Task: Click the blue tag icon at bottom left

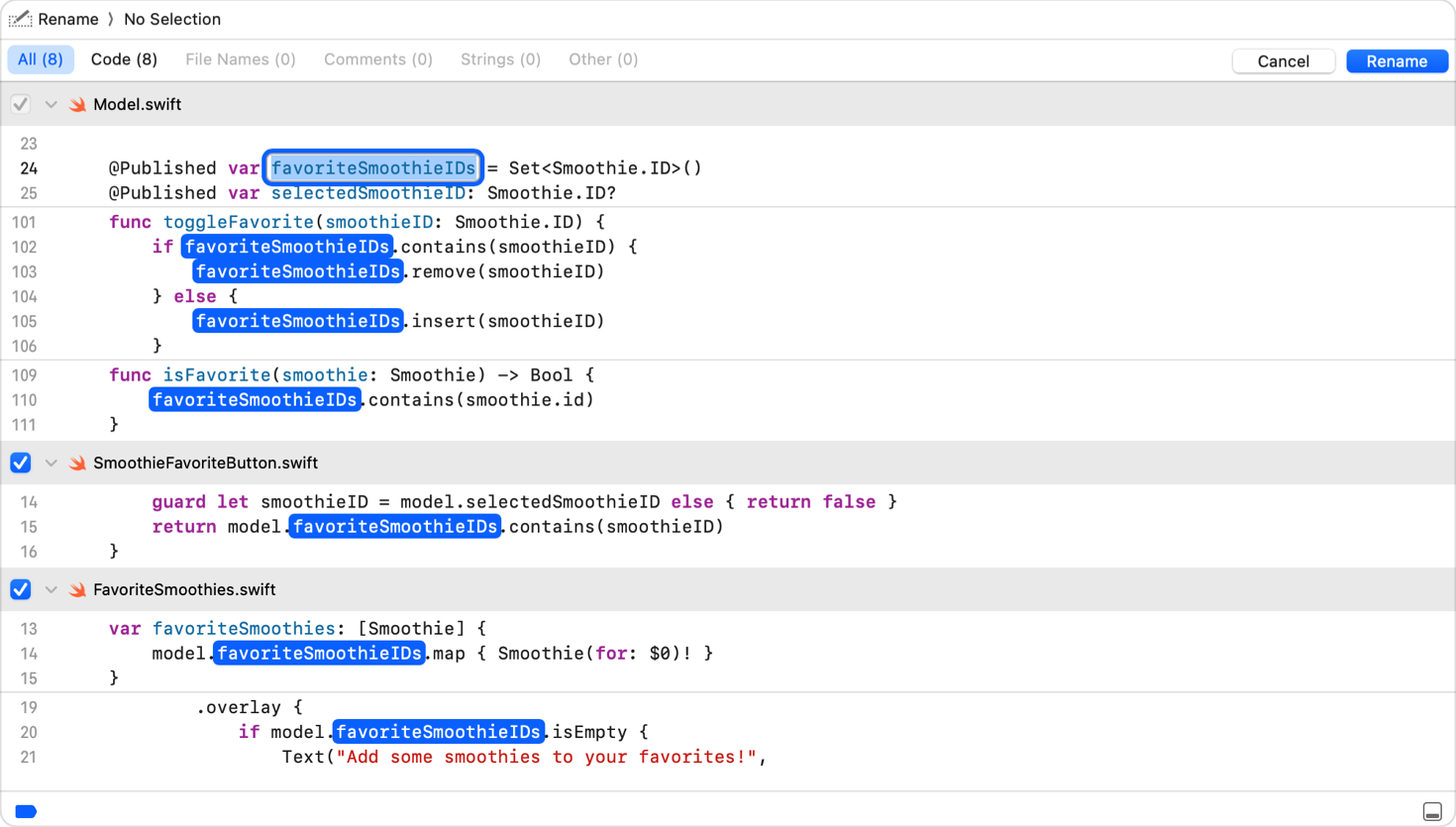Action: point(26,811)
